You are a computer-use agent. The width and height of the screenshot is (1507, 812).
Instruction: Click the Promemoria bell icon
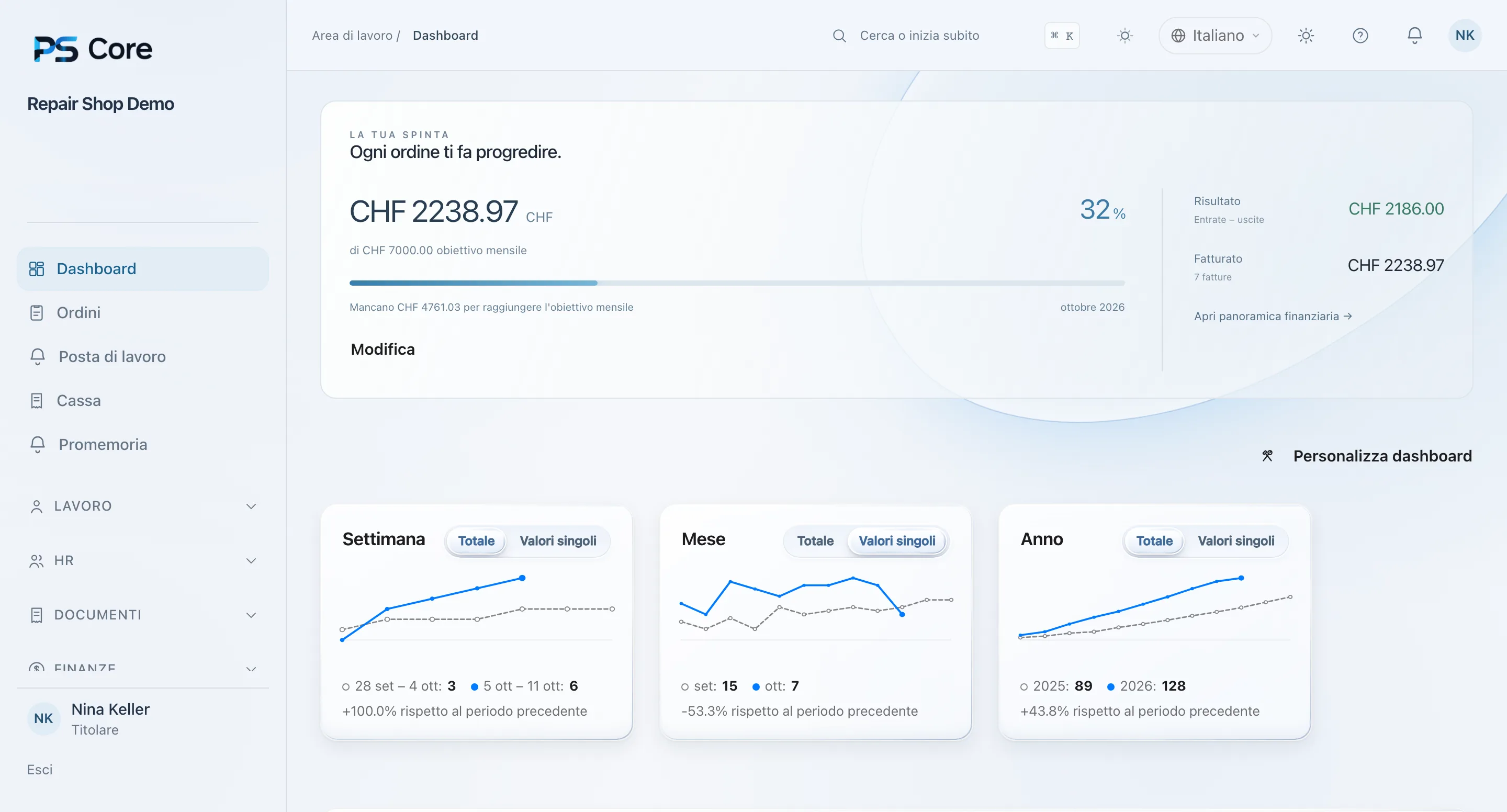[38, 445]
